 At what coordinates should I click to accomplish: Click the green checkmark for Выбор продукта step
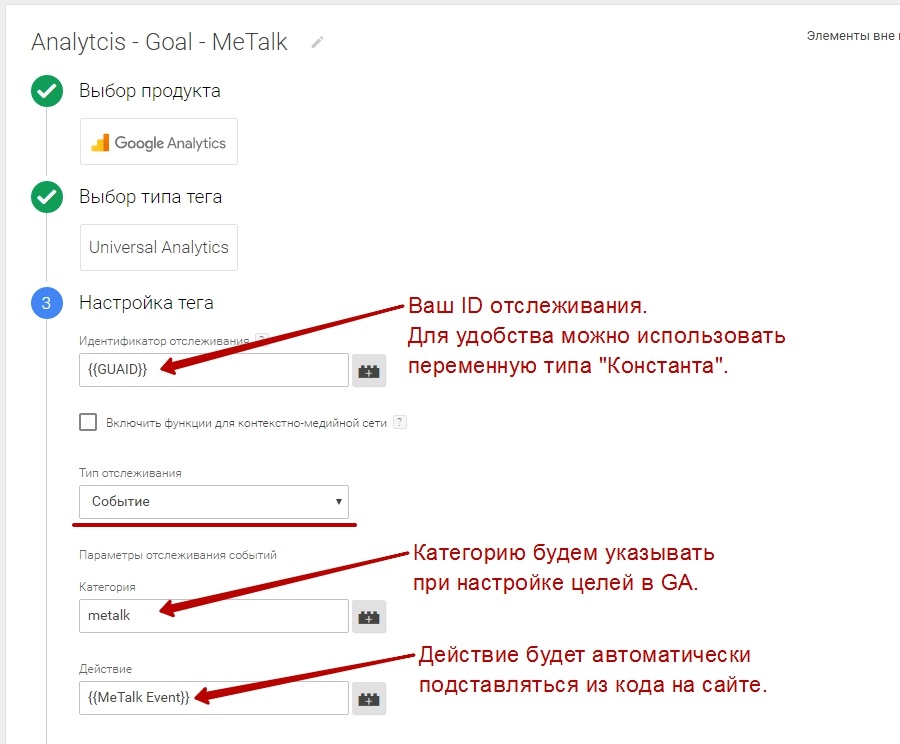tap(47, 91)
